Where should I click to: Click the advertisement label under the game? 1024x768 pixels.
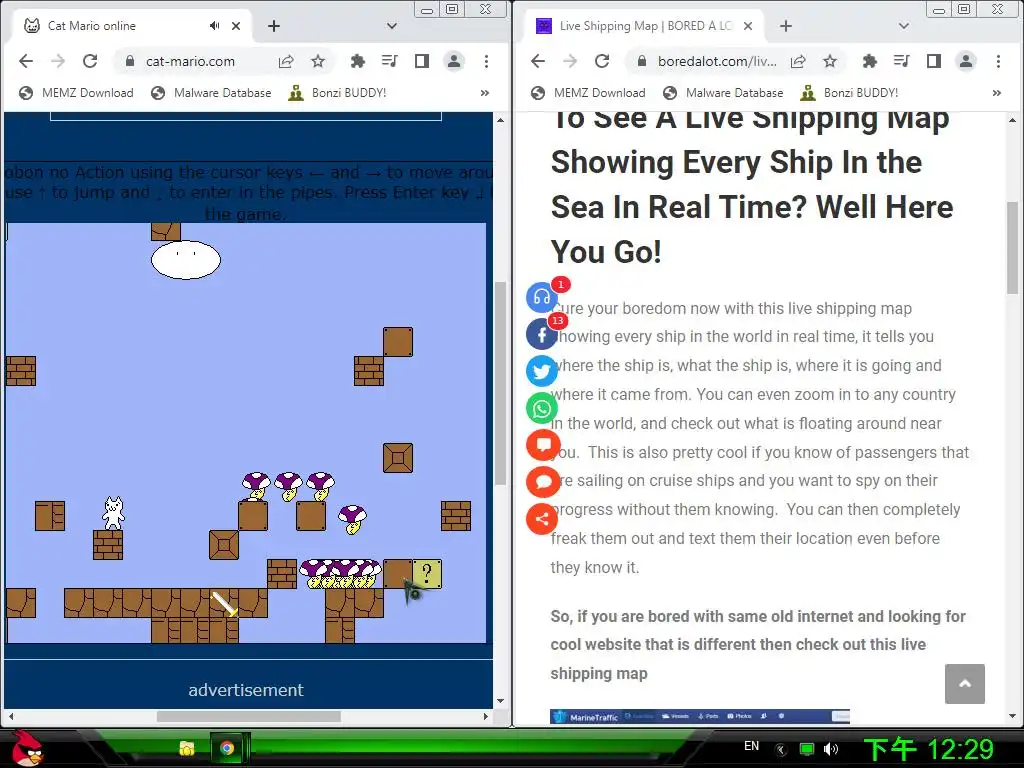tap(246, 690)
